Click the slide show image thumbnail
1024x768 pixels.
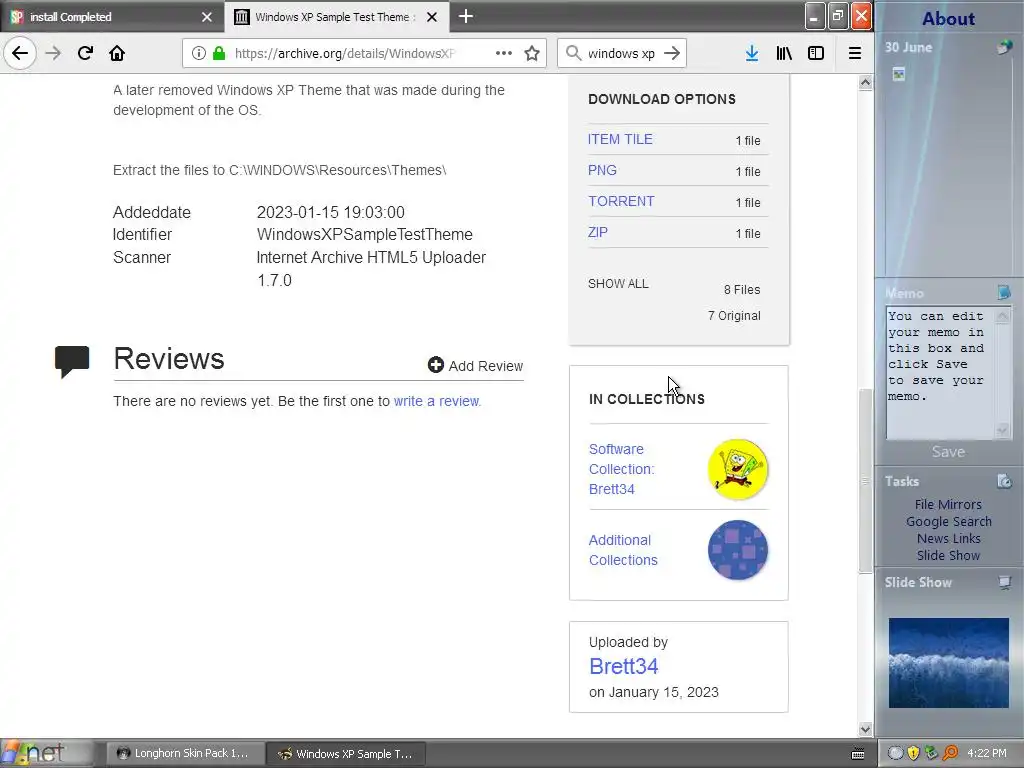[x=948, y=663]
